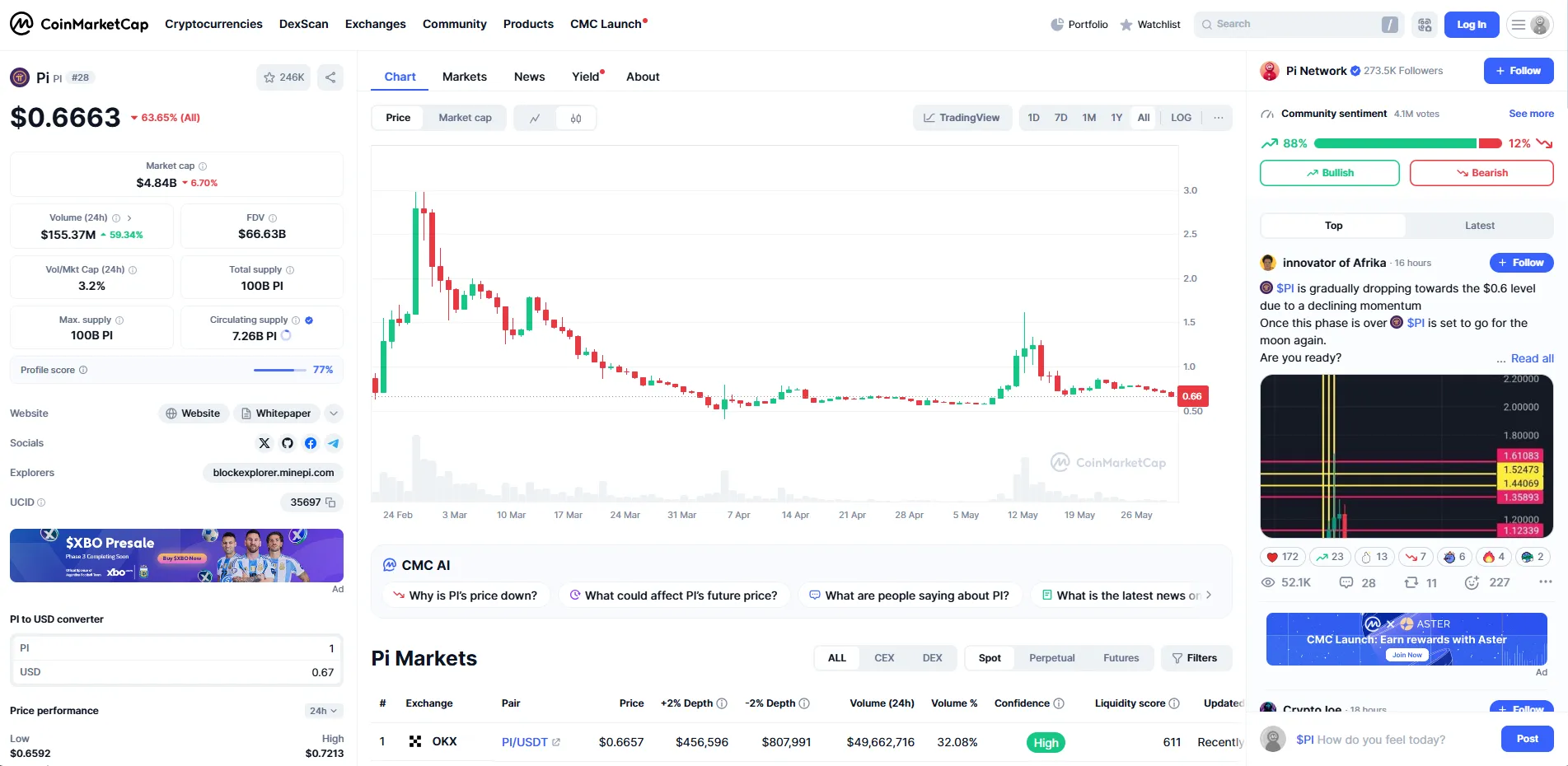
Task: Show Market cap info tooltip icon
Action: click(x=203, y=166)
